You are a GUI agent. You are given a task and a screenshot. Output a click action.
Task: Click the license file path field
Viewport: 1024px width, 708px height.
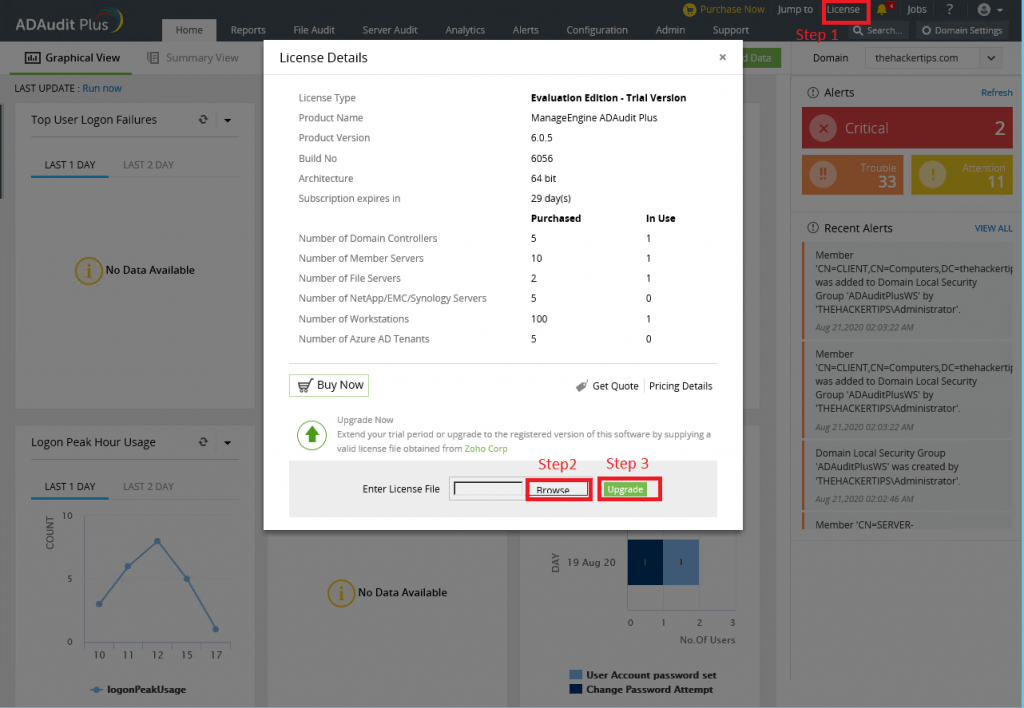pos(488,489)
